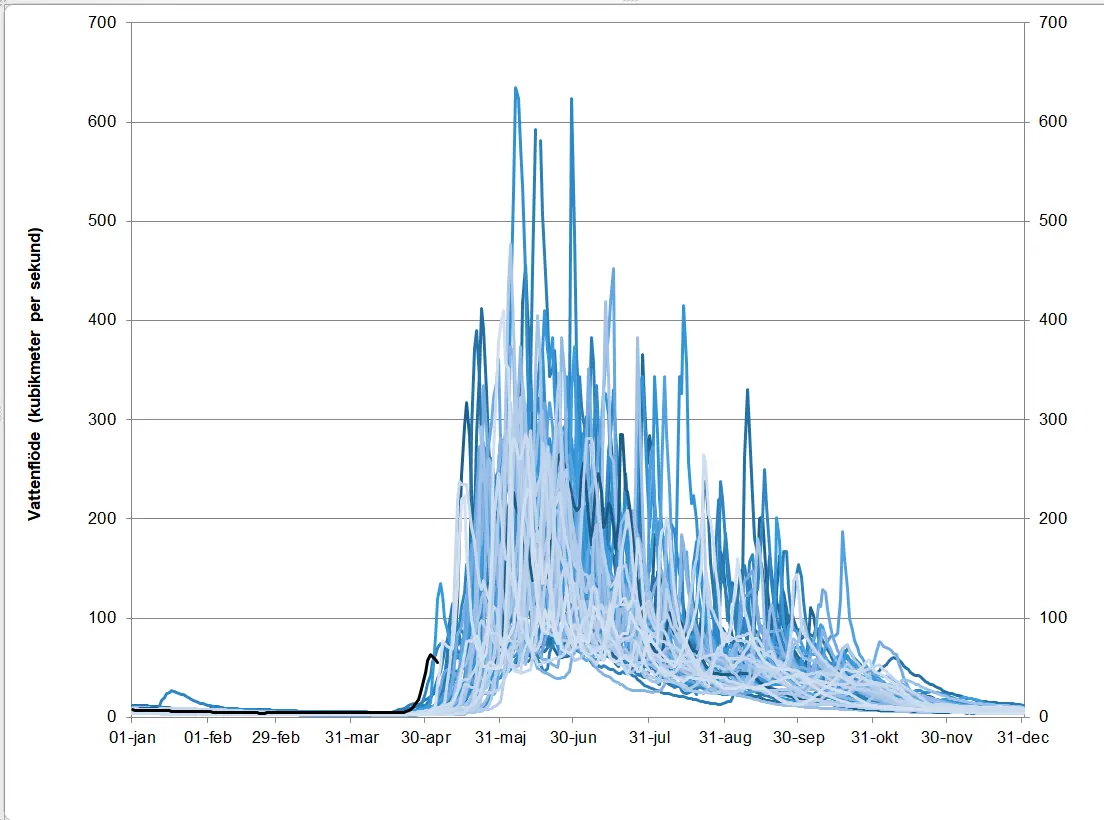Select the "31-dec" date axis label
This screenshot has height=820, width=1104.
point(1022,738)
